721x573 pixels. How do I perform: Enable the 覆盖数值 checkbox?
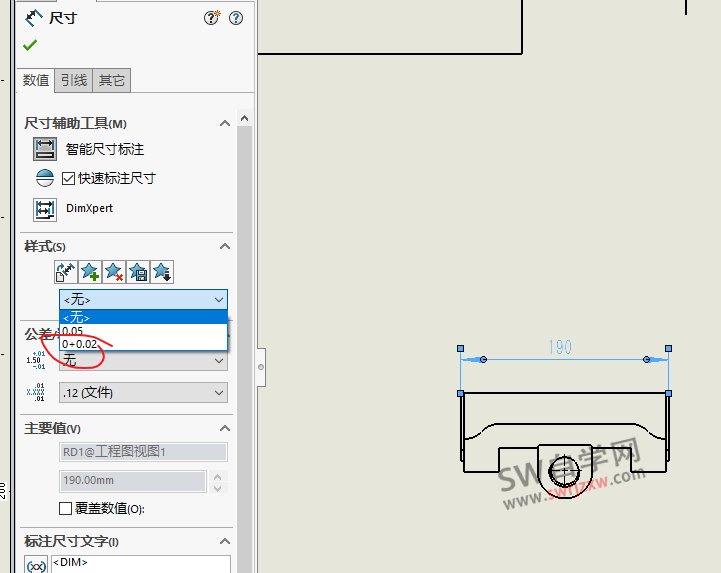[65, 509]
